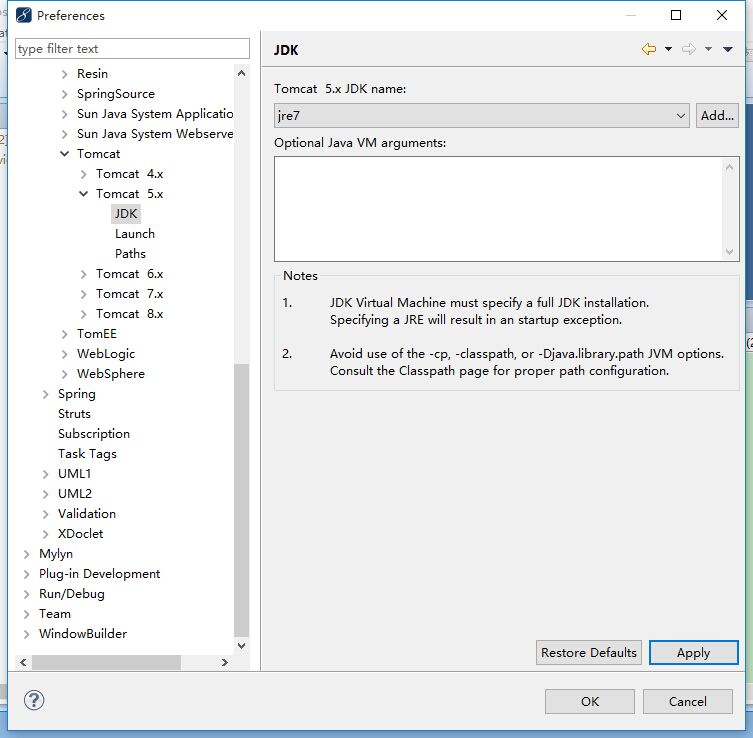Click tree scrollbar down arrow
The height and width of the screenshot is (738, 753).
(x=242, y=646)
